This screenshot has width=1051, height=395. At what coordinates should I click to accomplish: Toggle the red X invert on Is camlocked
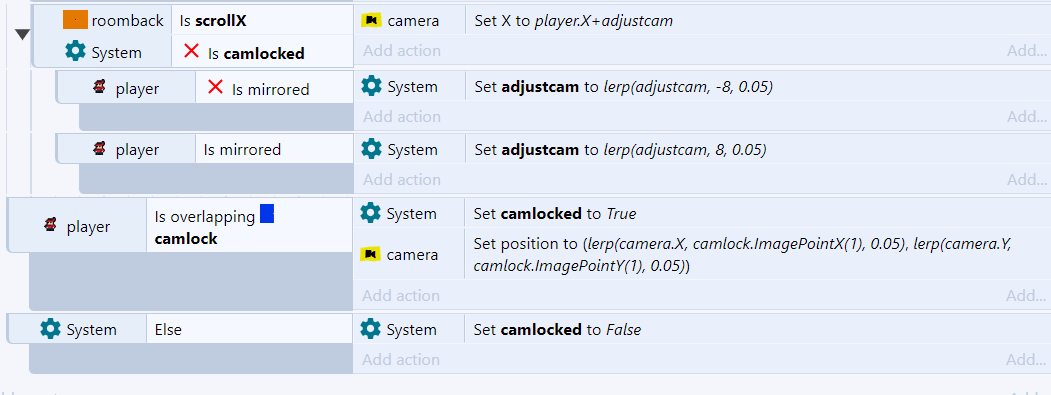tap(191, 51)
